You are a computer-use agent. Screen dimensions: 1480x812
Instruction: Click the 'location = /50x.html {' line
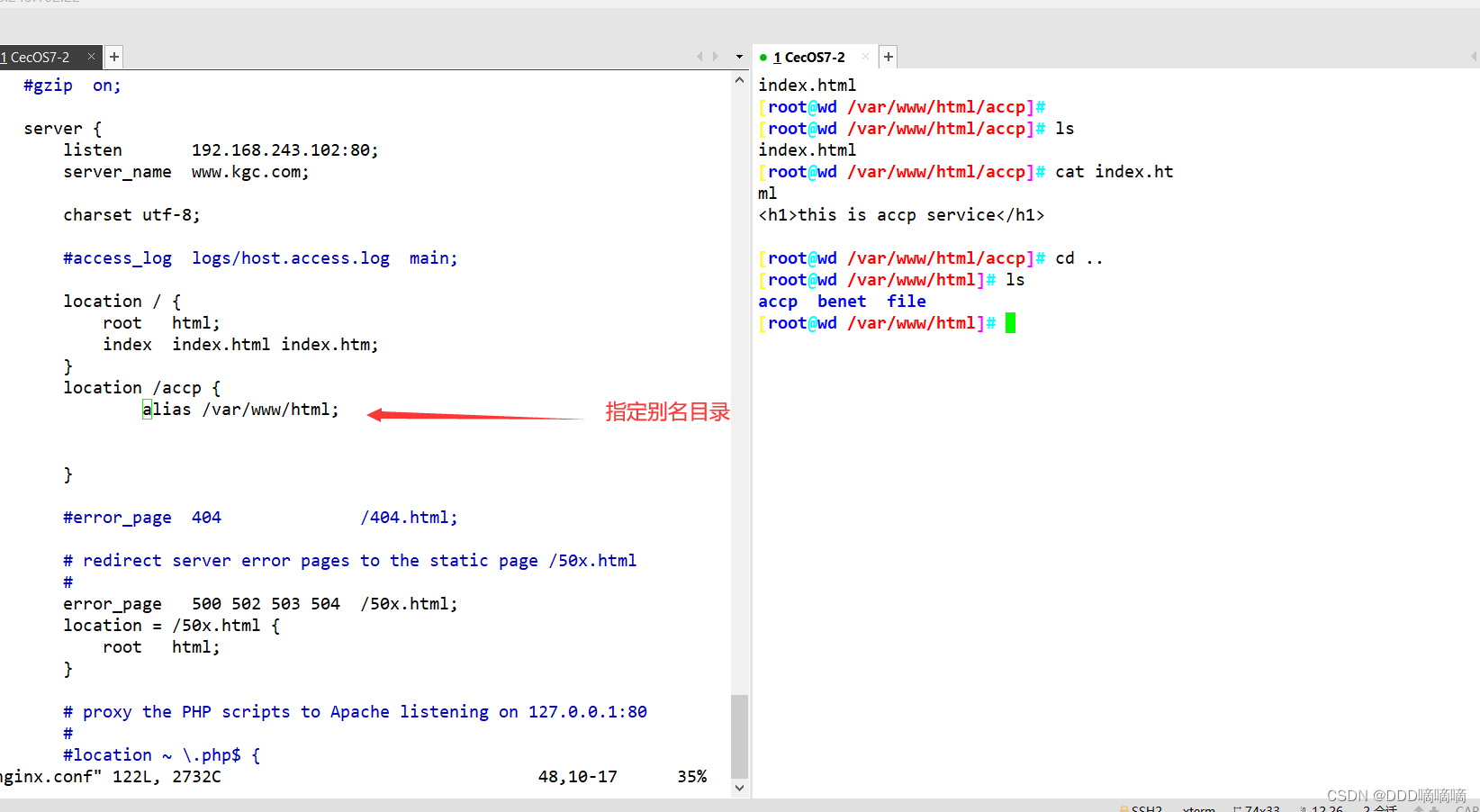tap(171, 626)
